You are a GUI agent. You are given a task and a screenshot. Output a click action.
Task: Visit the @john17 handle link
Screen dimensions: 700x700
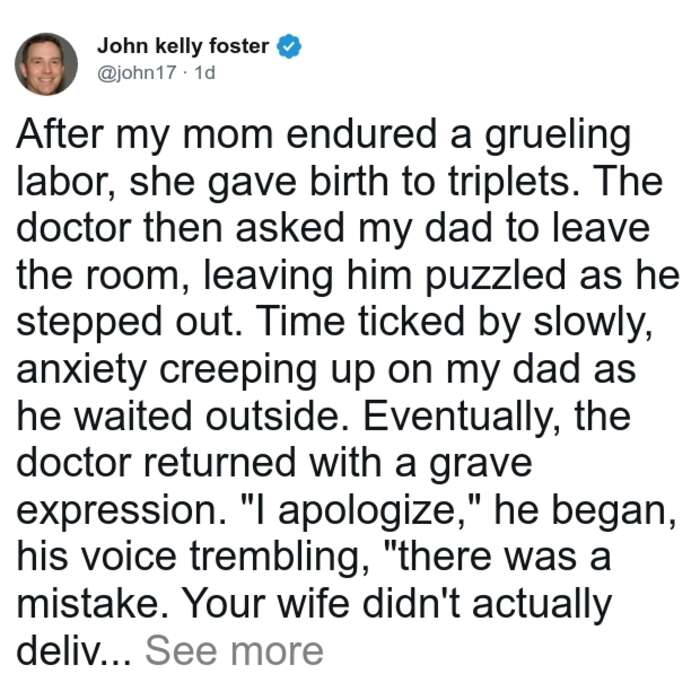137,72
